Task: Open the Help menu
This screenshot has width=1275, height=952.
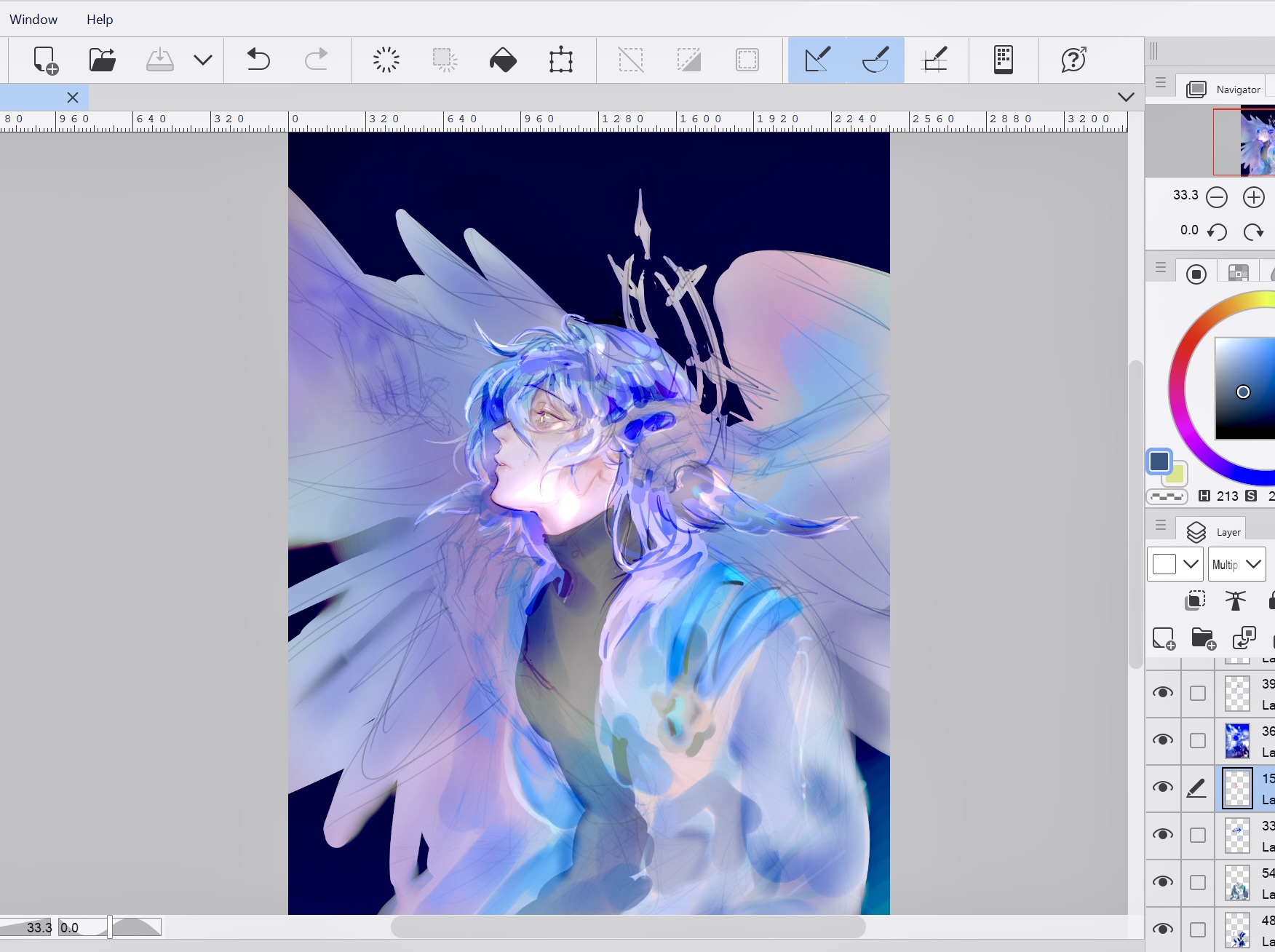Action: pyautogui.click(x=100, y=20)
